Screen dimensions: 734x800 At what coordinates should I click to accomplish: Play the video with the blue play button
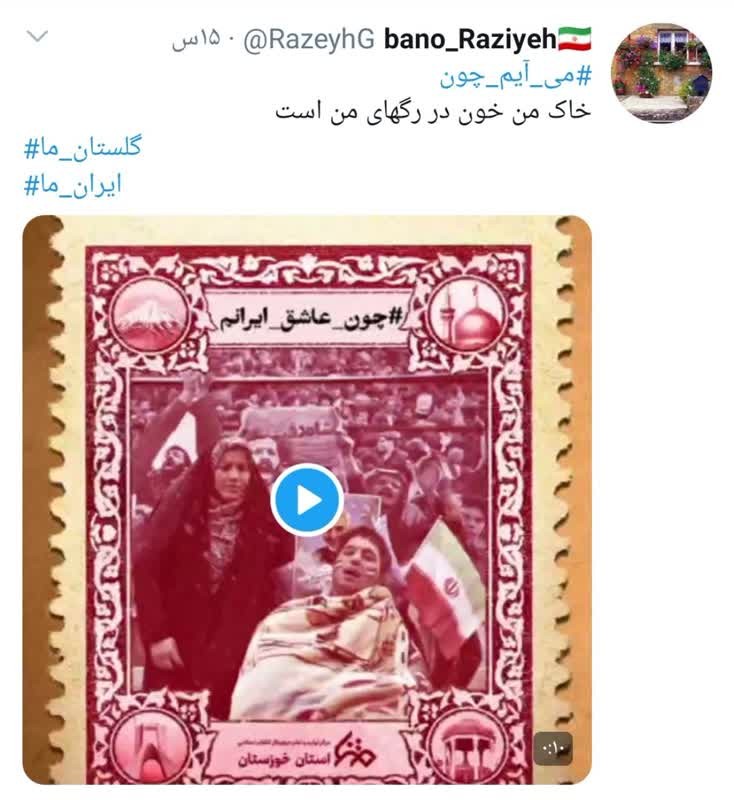pos(307,500)
